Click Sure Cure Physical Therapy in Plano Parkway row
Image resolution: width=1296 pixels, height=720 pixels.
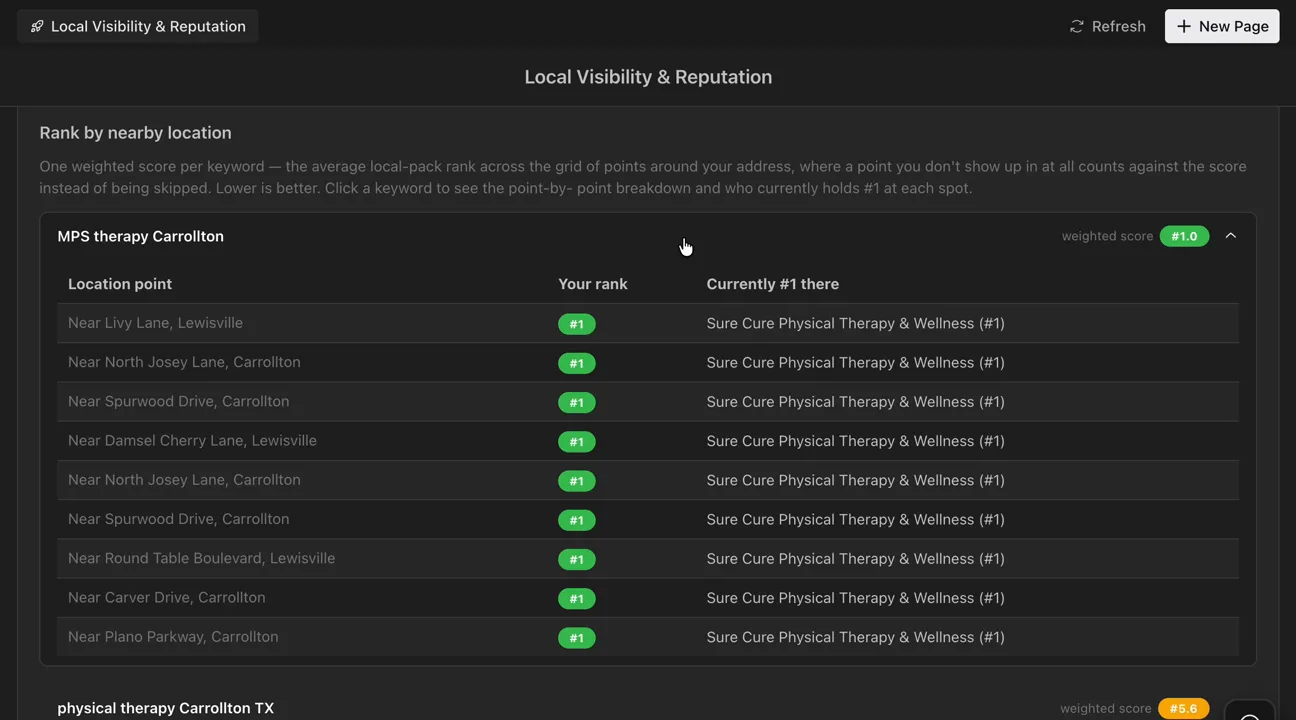(855, 637)
